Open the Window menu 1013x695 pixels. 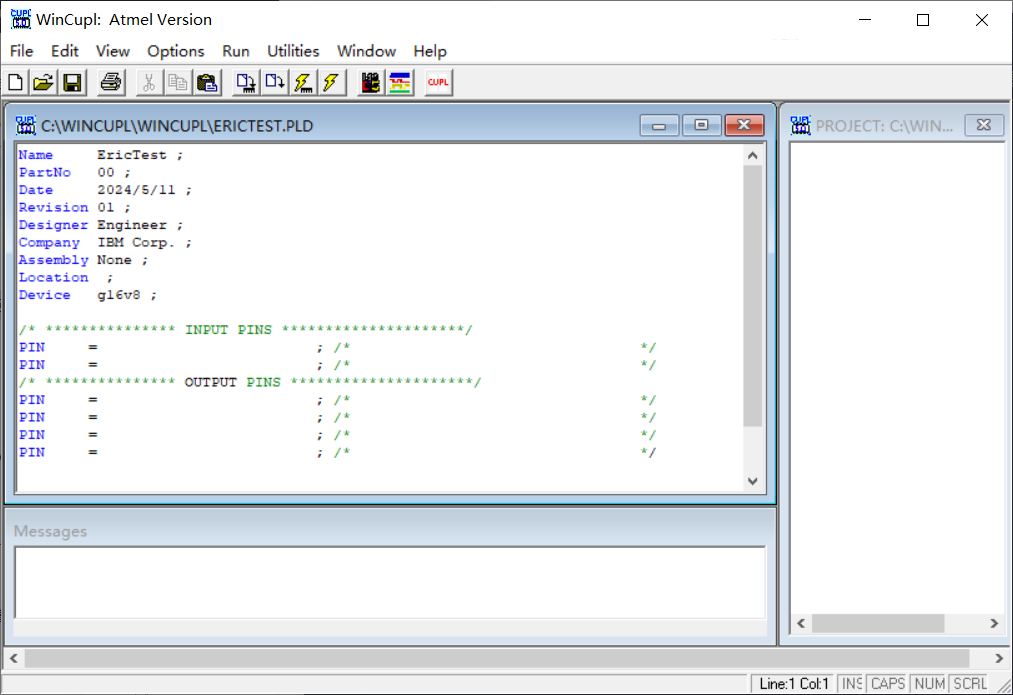[366, 51]
